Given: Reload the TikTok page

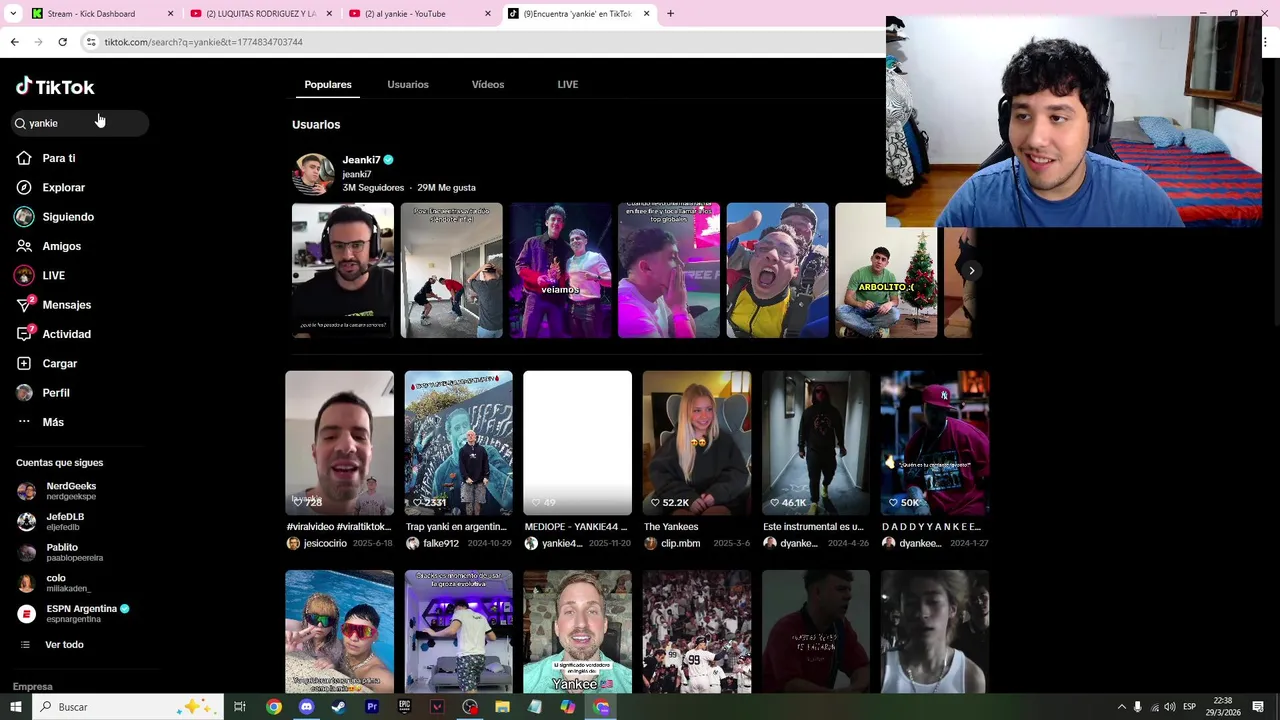Looking at the screenshot, I should click(x=62, y=42).
